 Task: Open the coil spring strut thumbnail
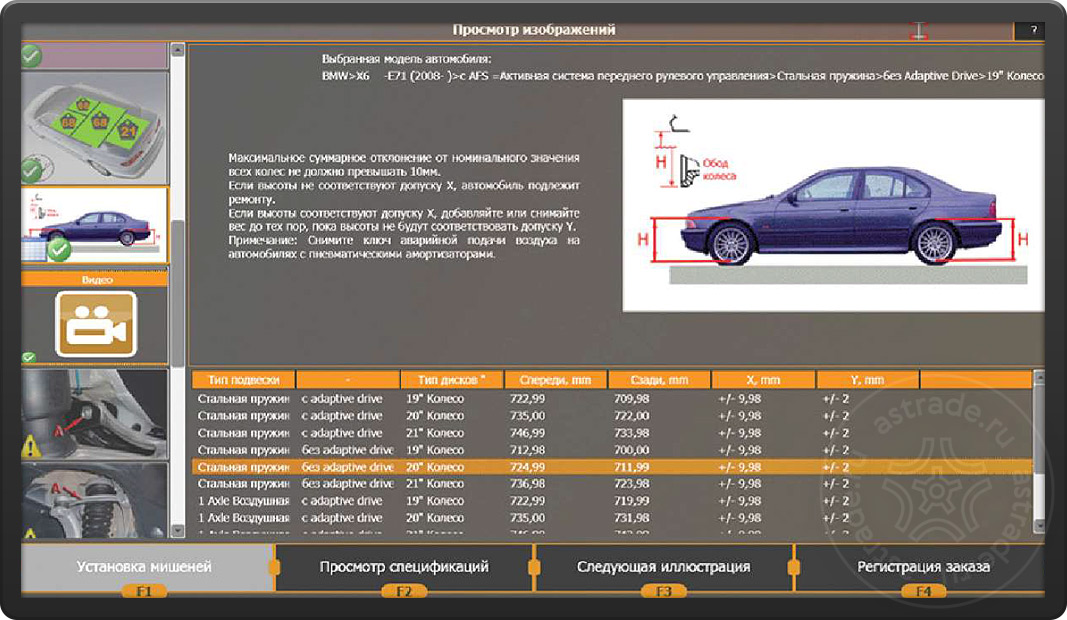point(95,500)
